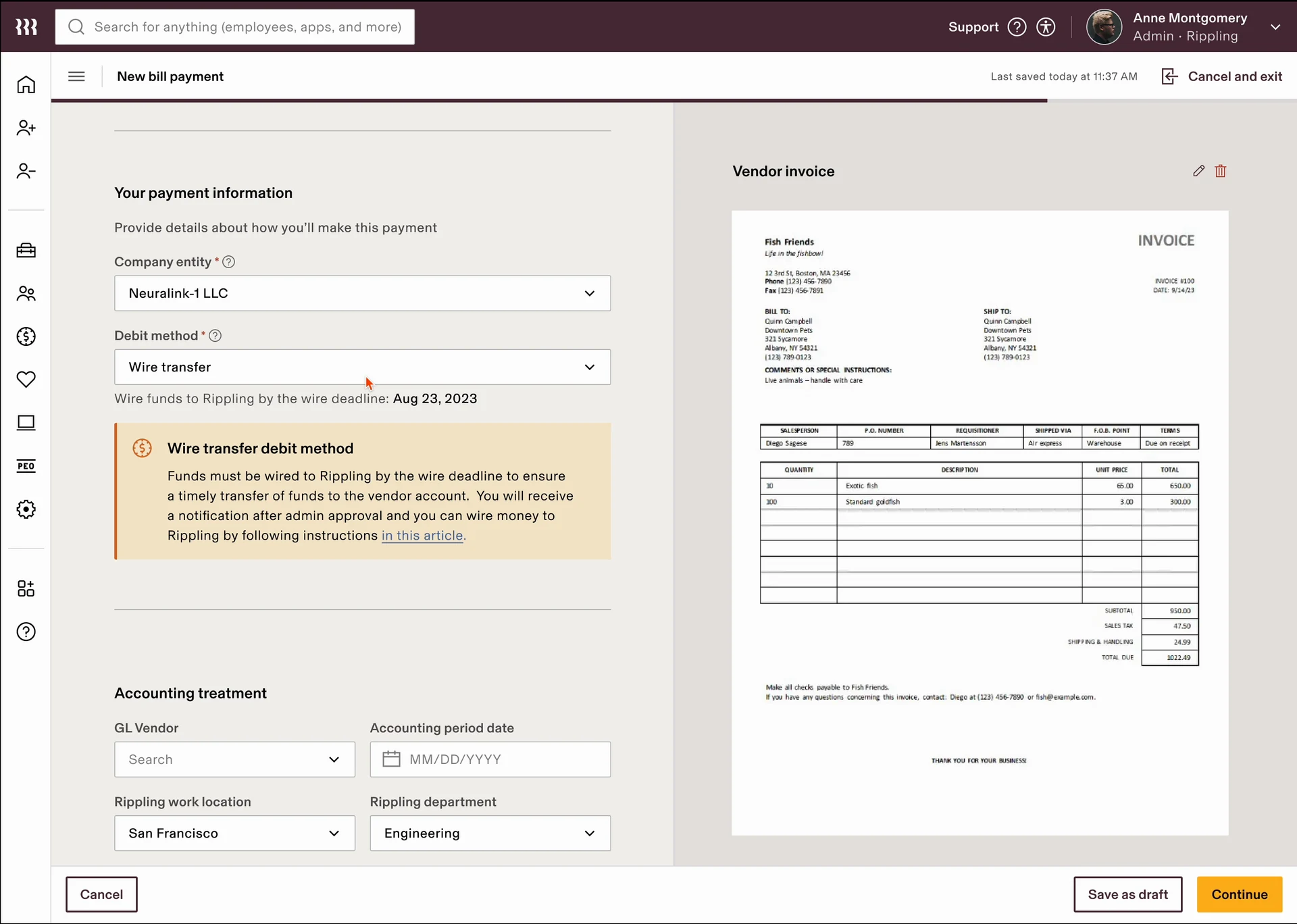Click the user avatar photo

tap(1104, 27)
